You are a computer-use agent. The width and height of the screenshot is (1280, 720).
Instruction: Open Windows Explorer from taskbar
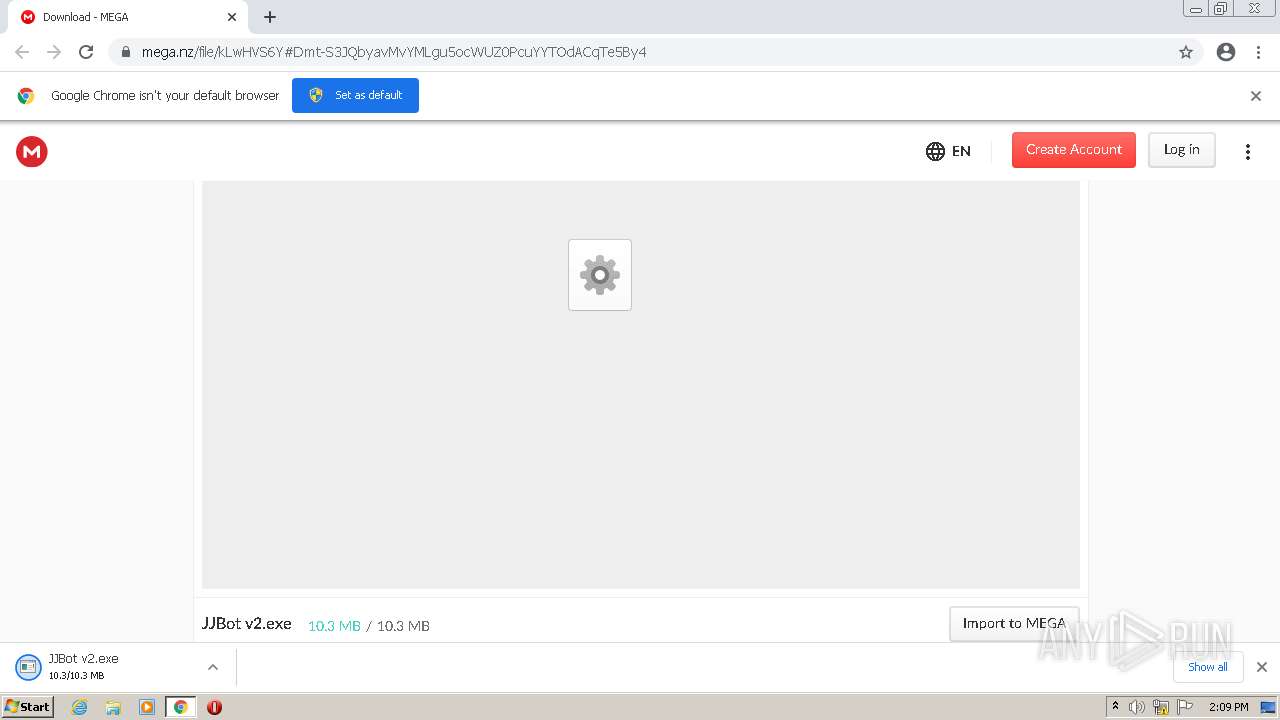pos(113,707)
